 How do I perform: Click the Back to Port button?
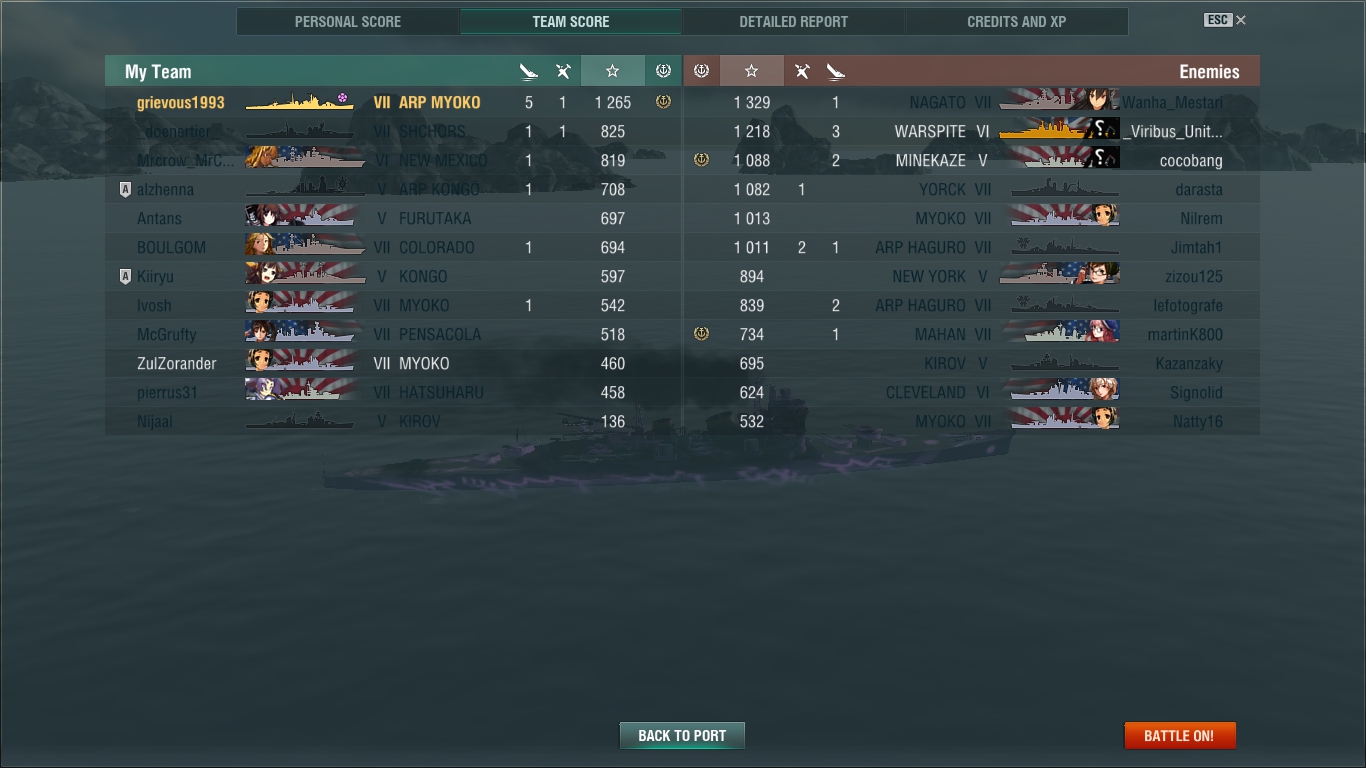click(x=682, y=735)
